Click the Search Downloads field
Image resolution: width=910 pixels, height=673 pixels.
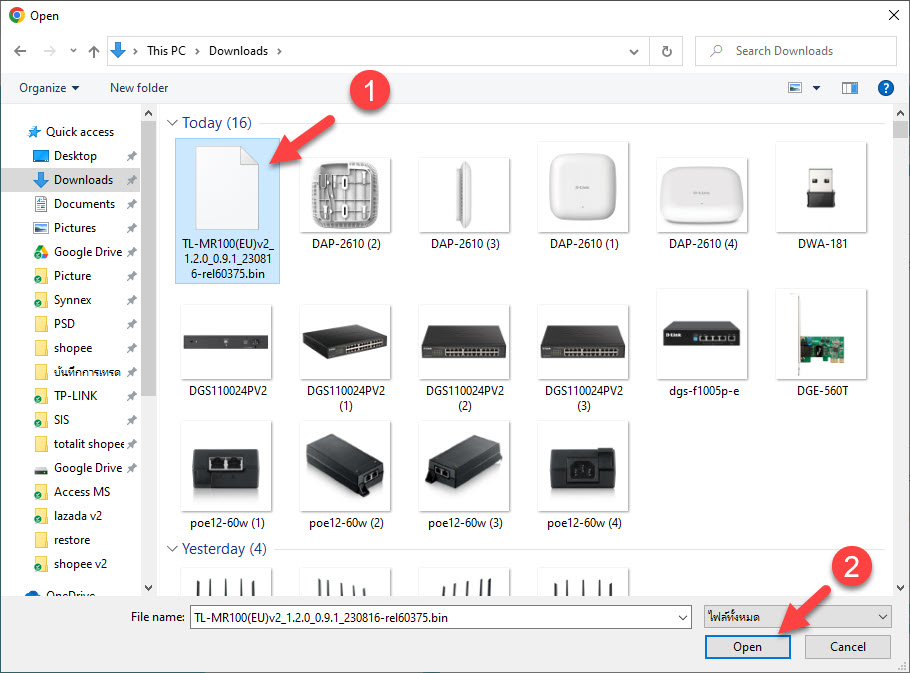coord(795,51)
